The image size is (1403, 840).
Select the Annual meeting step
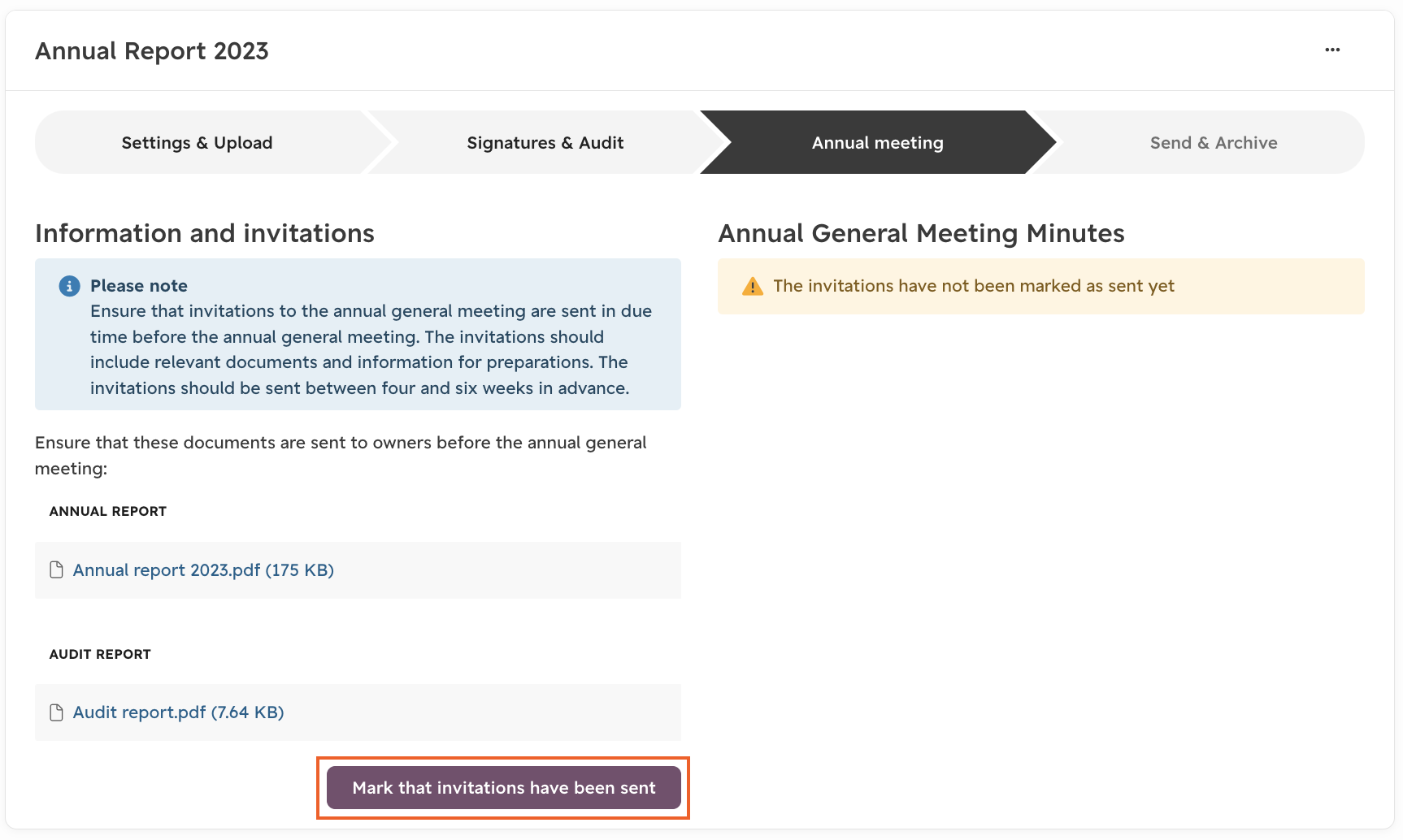point(878,142)
